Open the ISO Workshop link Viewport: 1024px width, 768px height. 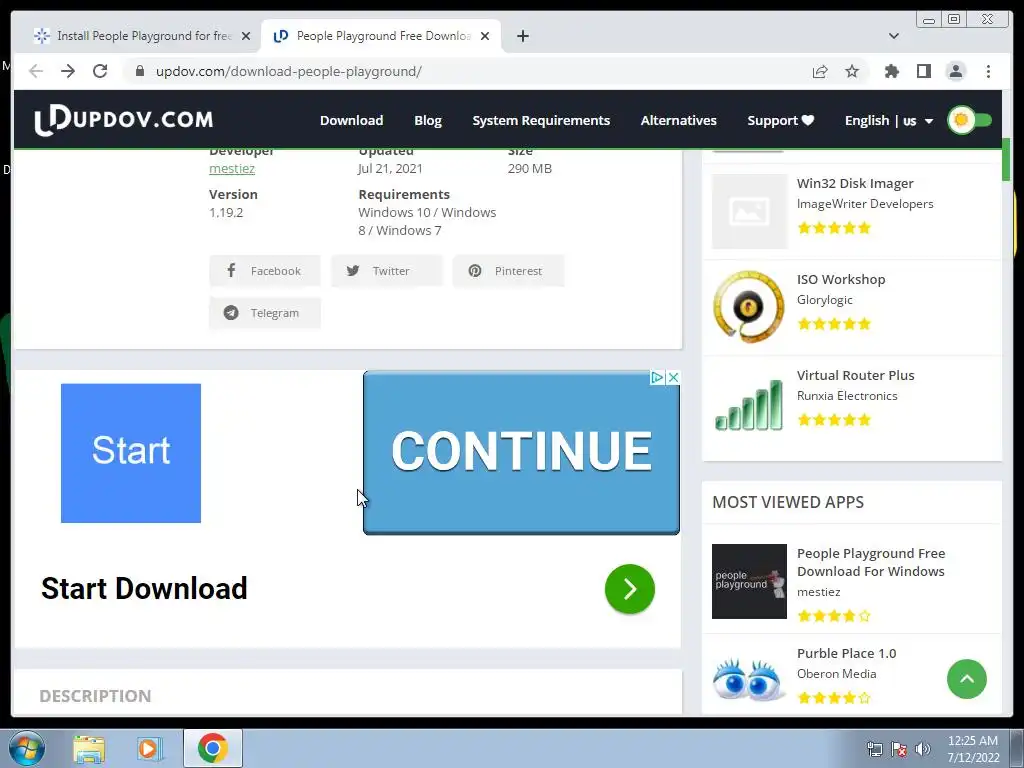[x=841, y=280]
